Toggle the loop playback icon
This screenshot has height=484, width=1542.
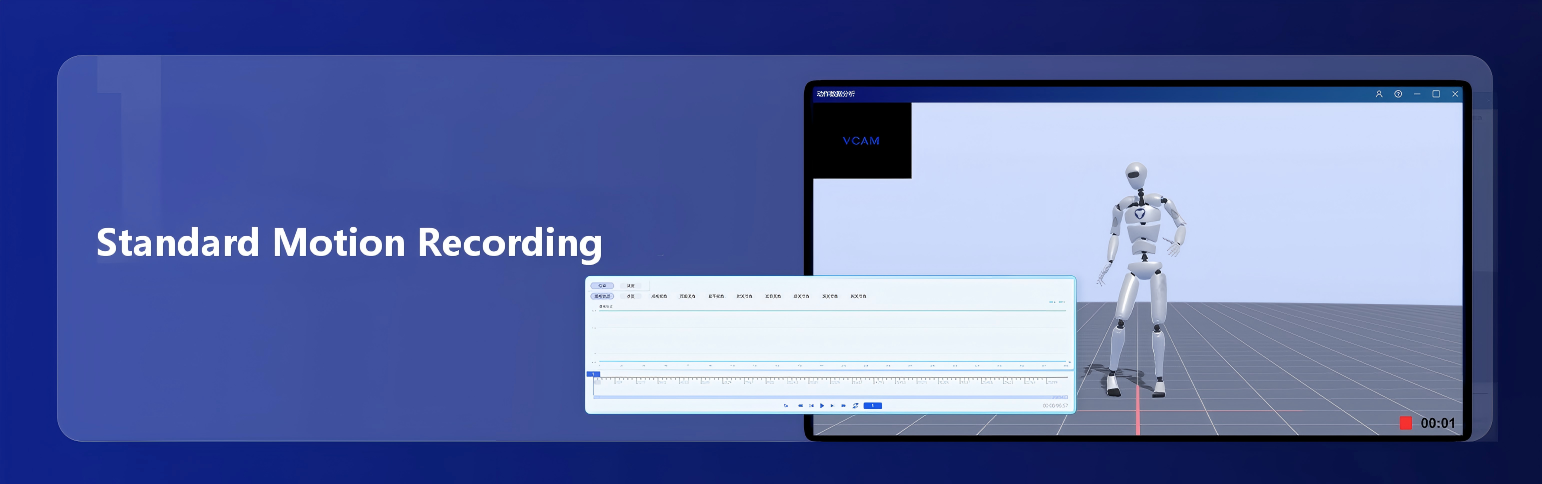click(856, 405)
